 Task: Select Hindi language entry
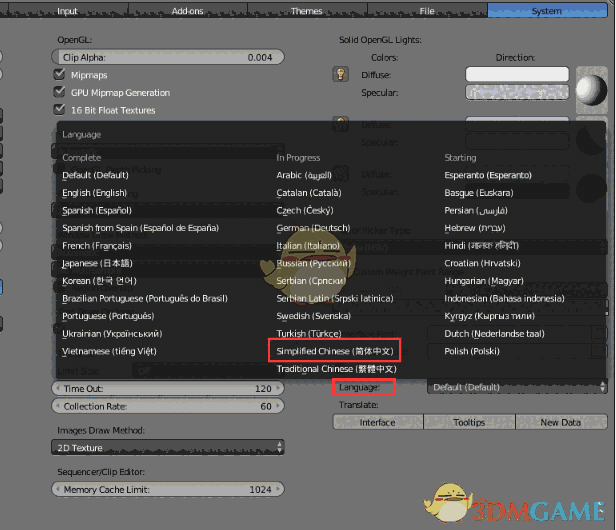[482, 246]
